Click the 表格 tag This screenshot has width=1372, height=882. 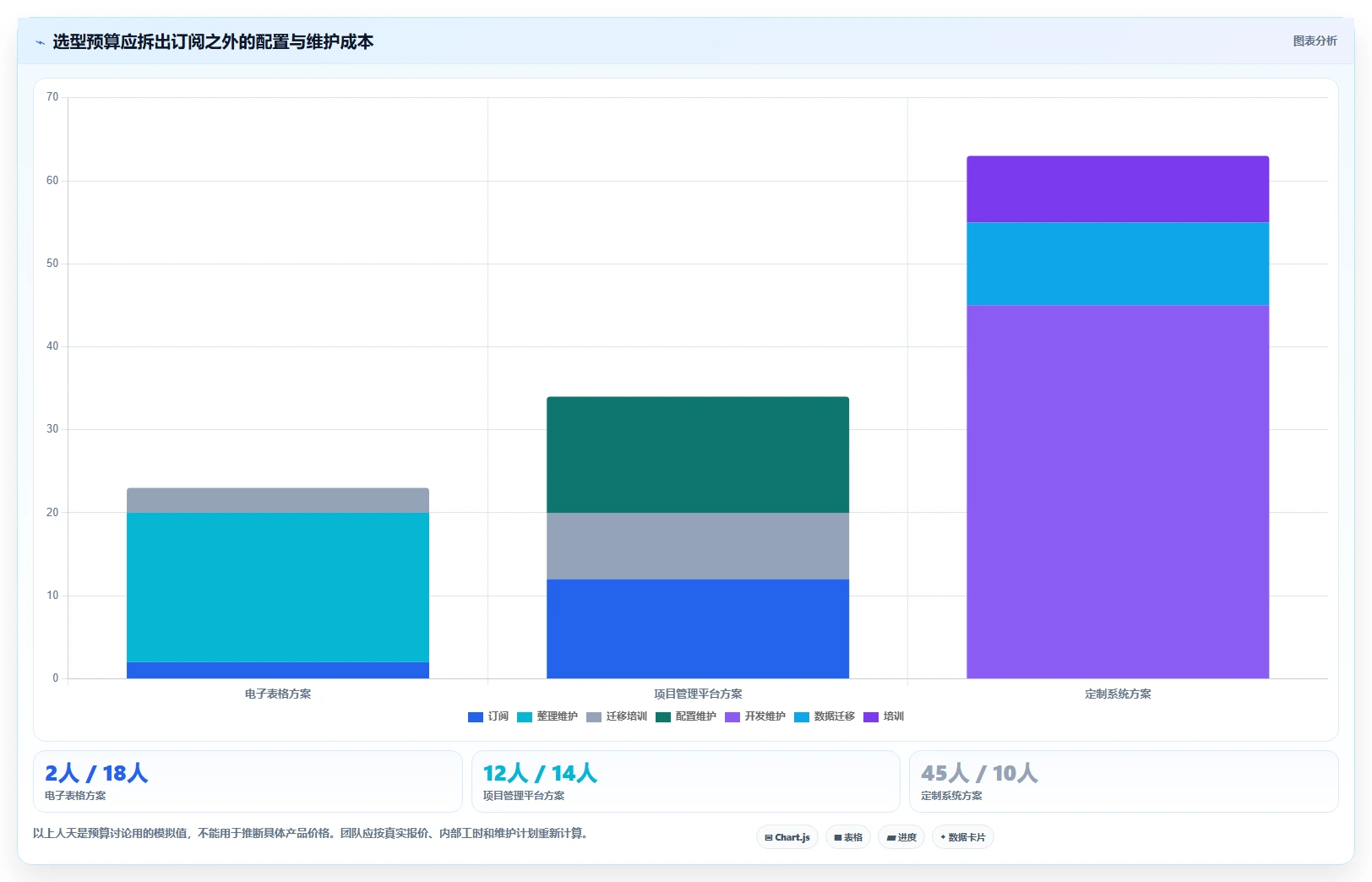[x=848, y=837]
